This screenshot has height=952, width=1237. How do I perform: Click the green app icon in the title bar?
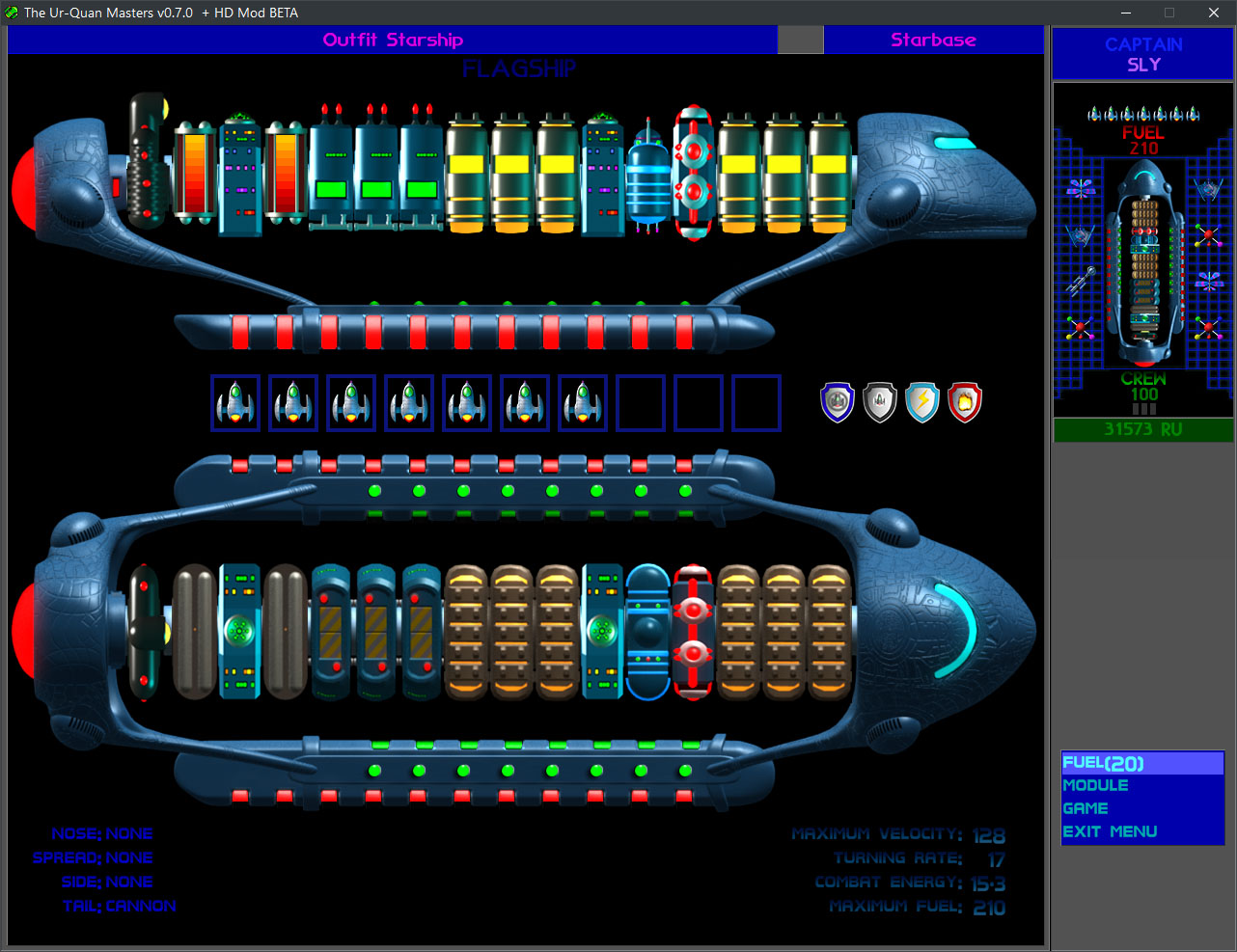pyautogui.click(x=12, y=13)
